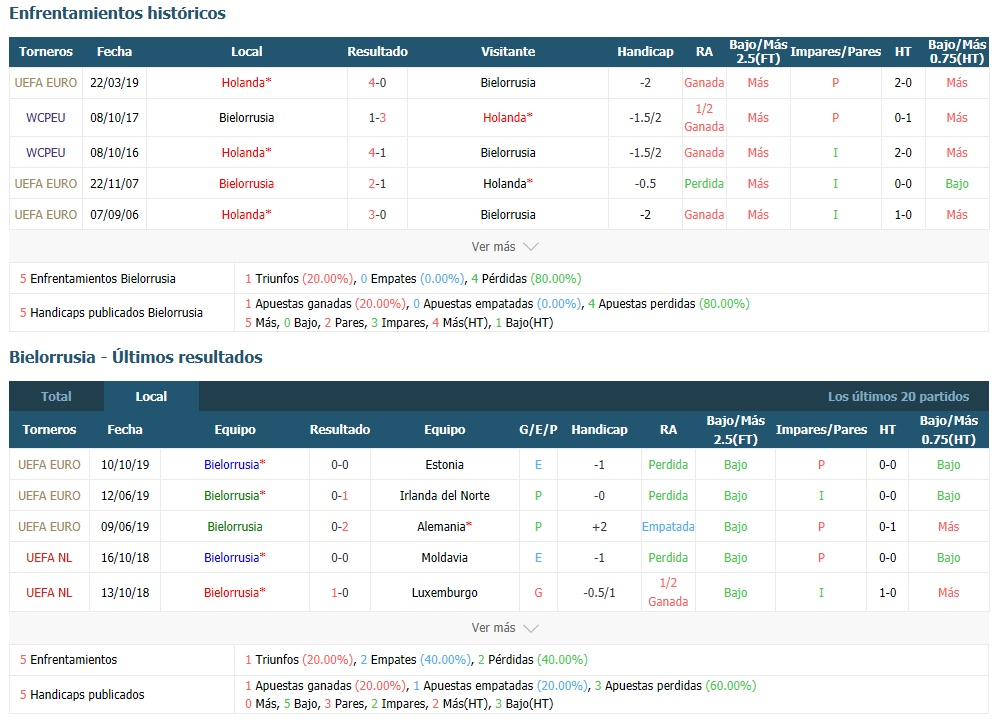Click '2 Empates (40.00%)' summary text
The width and height of the screenshot is (999, 720).
pos(415,659)
